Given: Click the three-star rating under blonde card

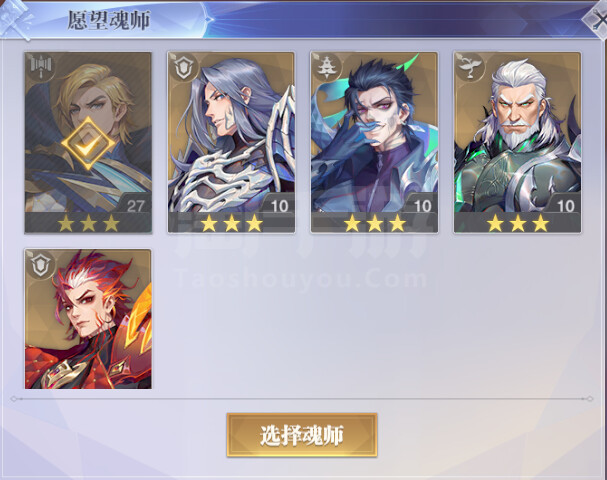Looking at the screenshot, I should pyautogui.click(x=88, y=223).
